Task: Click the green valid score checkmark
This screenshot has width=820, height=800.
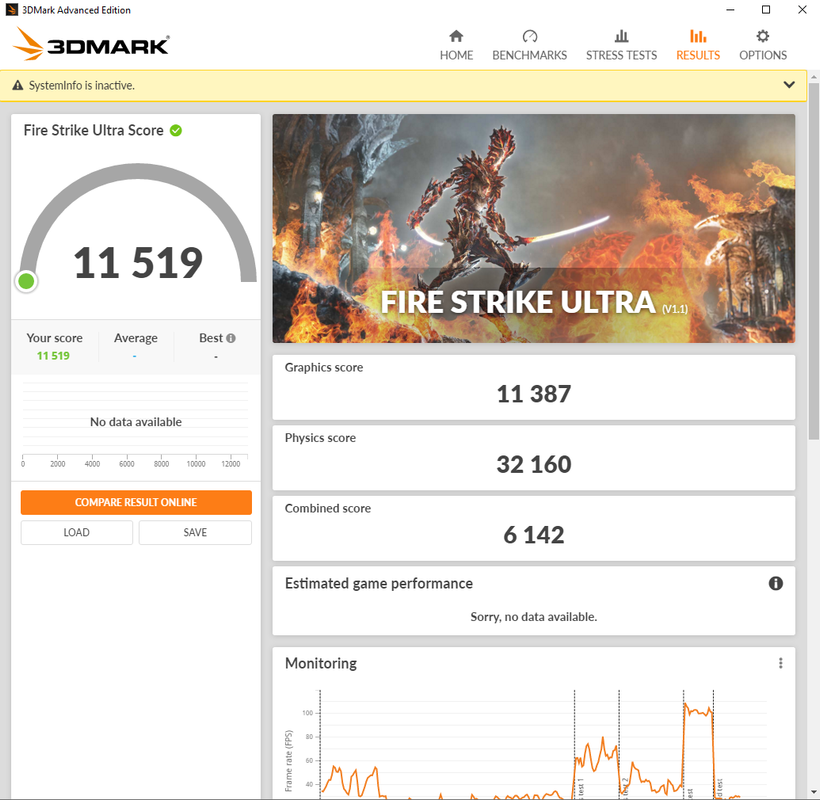Action: tap(176, 130)
